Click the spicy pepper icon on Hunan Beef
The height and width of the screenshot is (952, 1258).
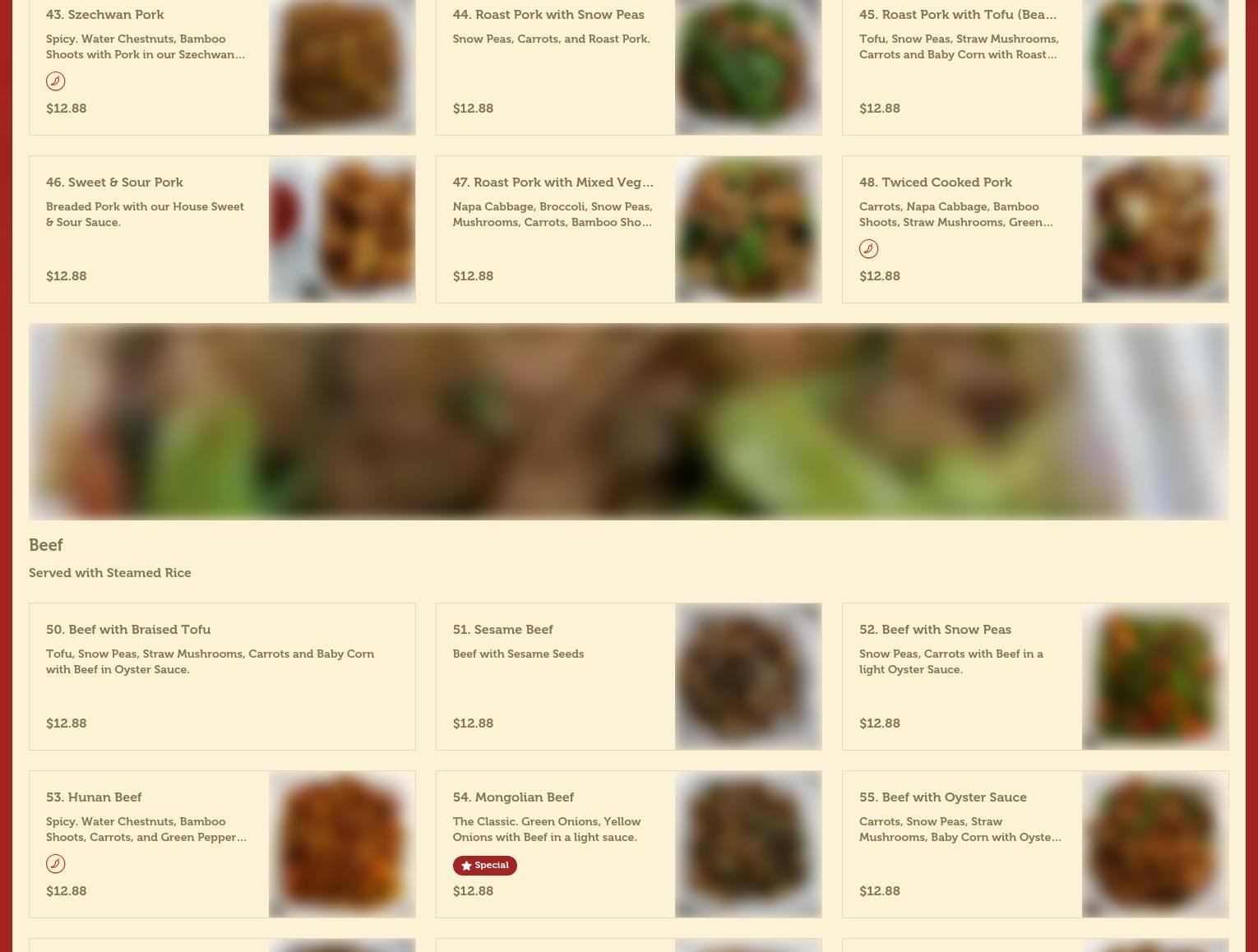55,863
